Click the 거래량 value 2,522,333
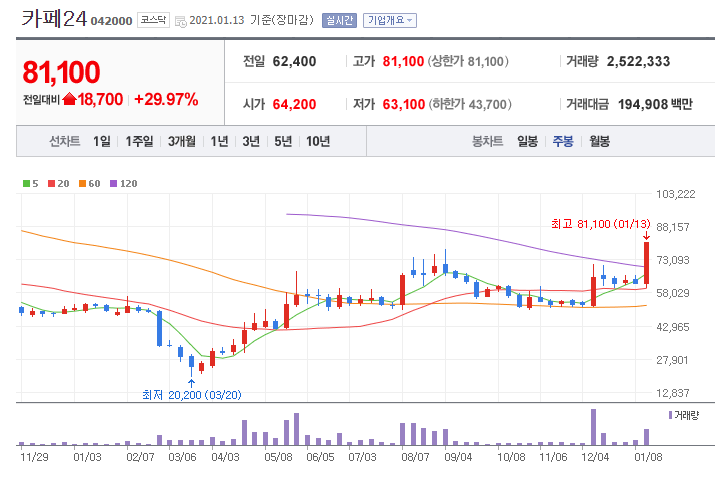The width and height of the screenshot is (715, 481). click(x=638, y=62)
